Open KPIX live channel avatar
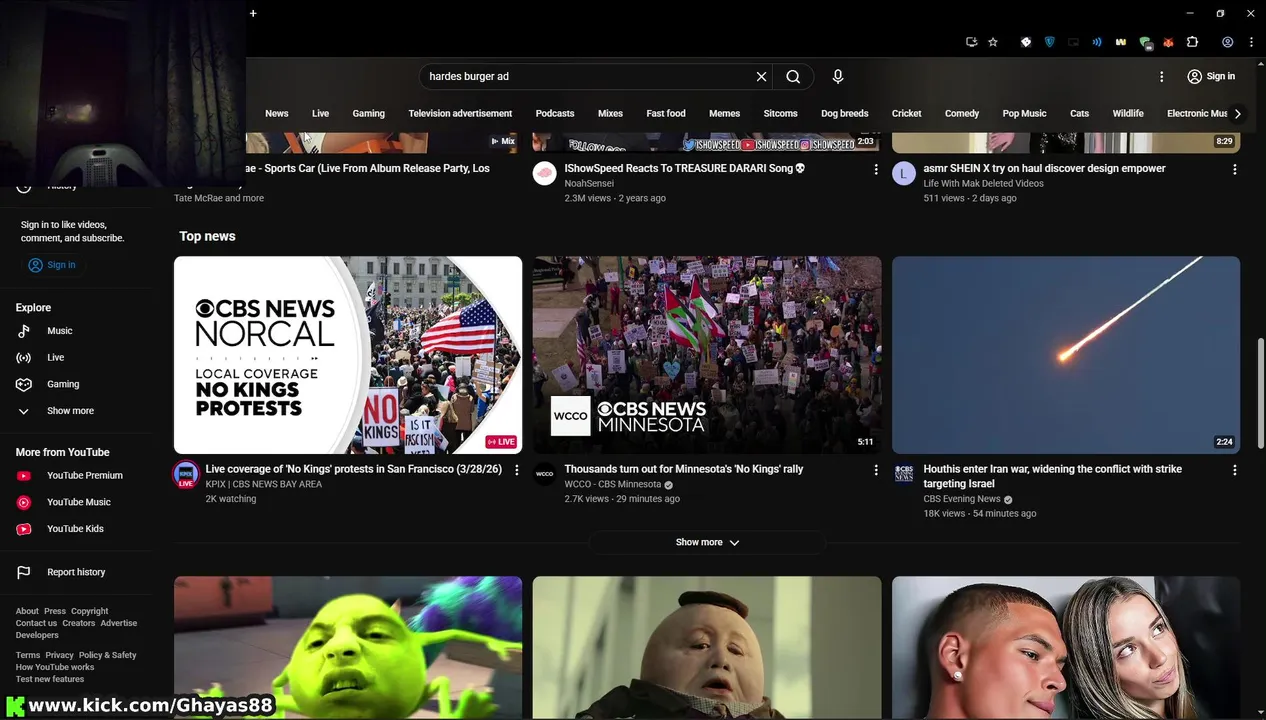1266x720 pixels. tap(186, 474)
